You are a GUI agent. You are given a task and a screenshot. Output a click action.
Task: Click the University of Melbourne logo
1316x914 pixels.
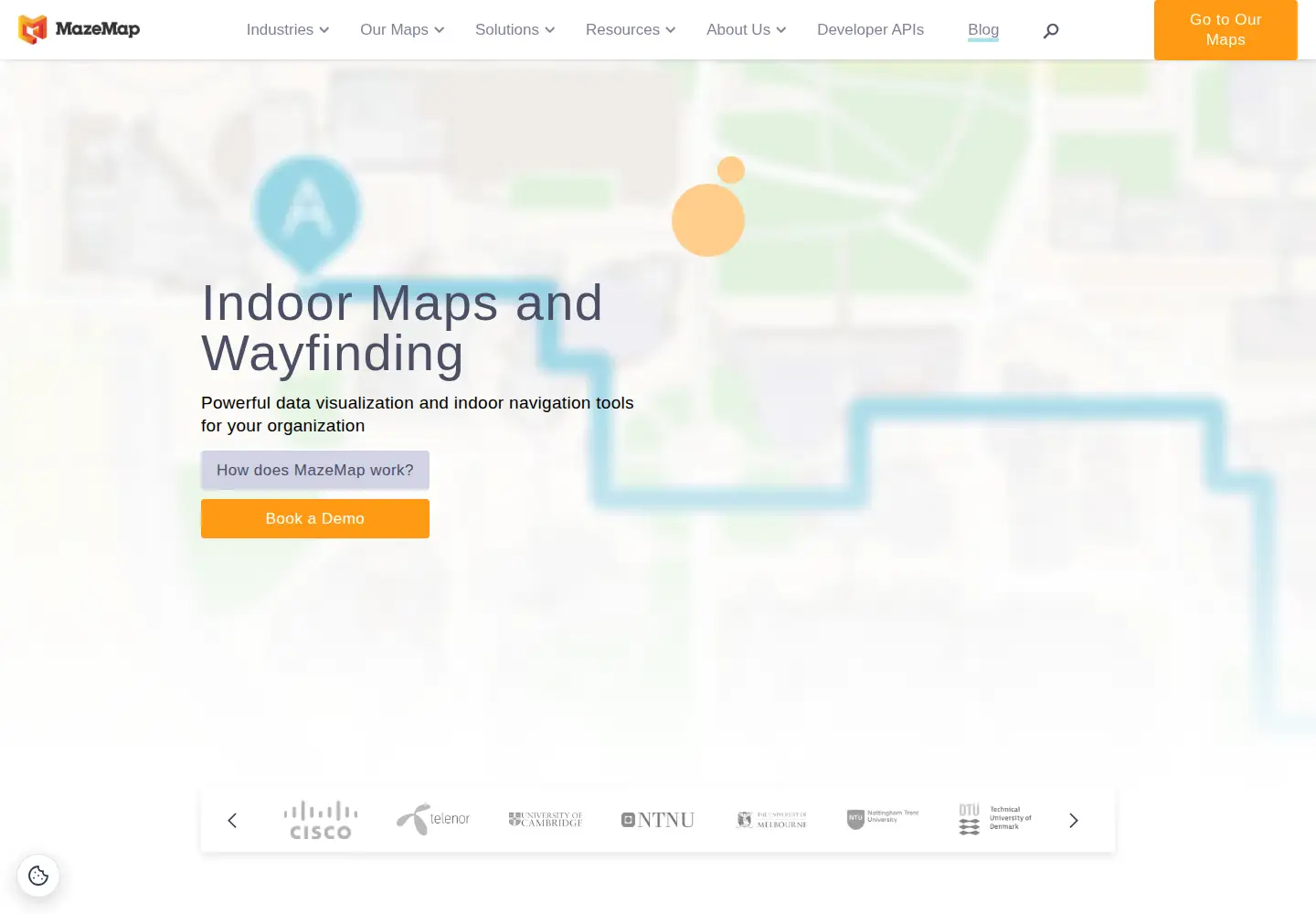(770, 820)
